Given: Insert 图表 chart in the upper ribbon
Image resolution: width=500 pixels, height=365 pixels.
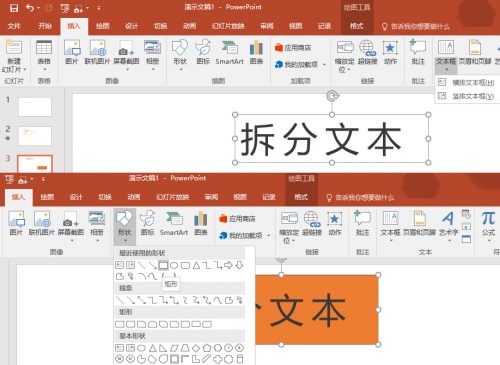Looking at the screenshot, I should (x=256, y=52).
